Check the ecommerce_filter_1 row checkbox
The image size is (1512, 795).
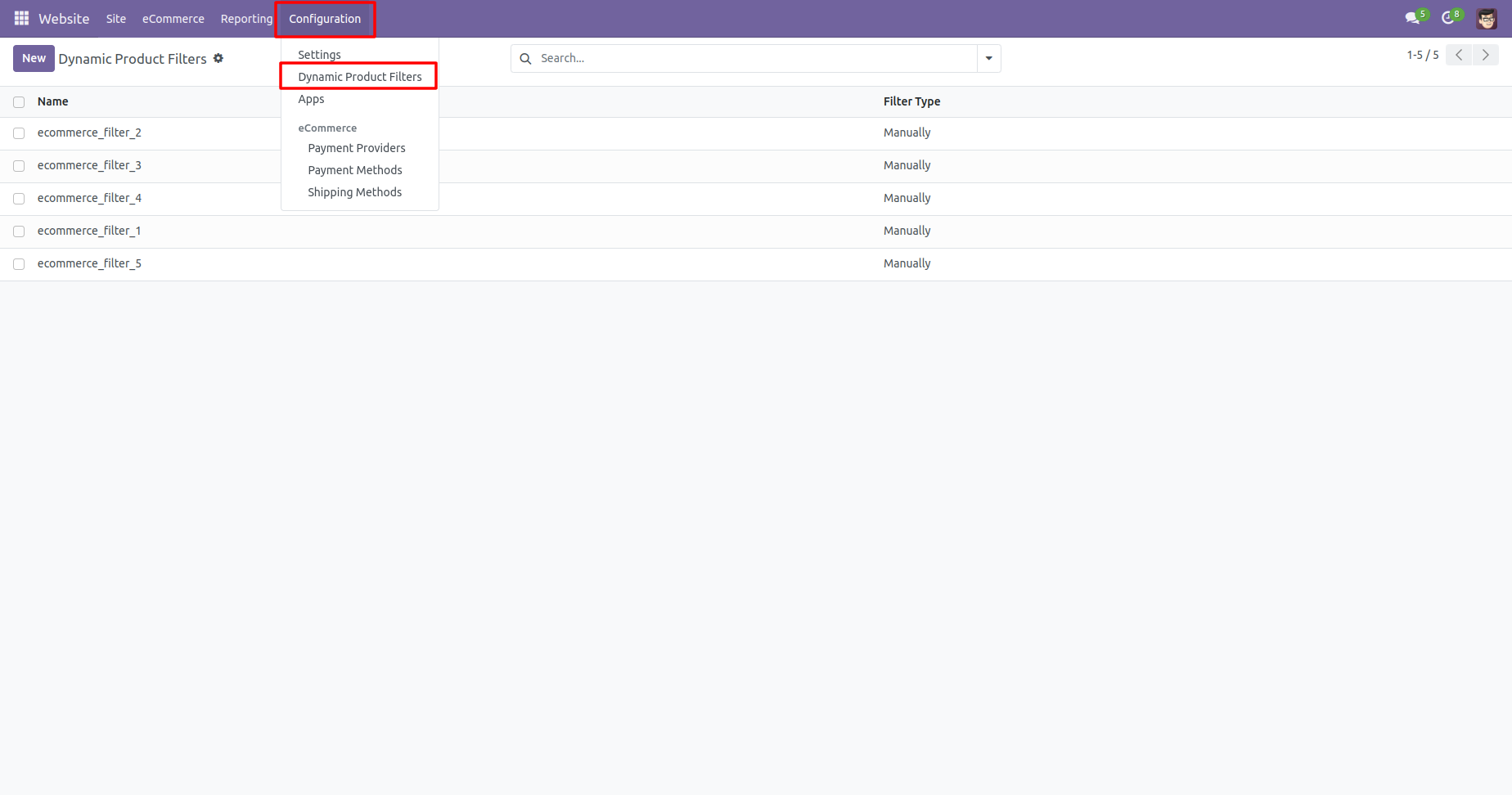[x=19, y=231]
